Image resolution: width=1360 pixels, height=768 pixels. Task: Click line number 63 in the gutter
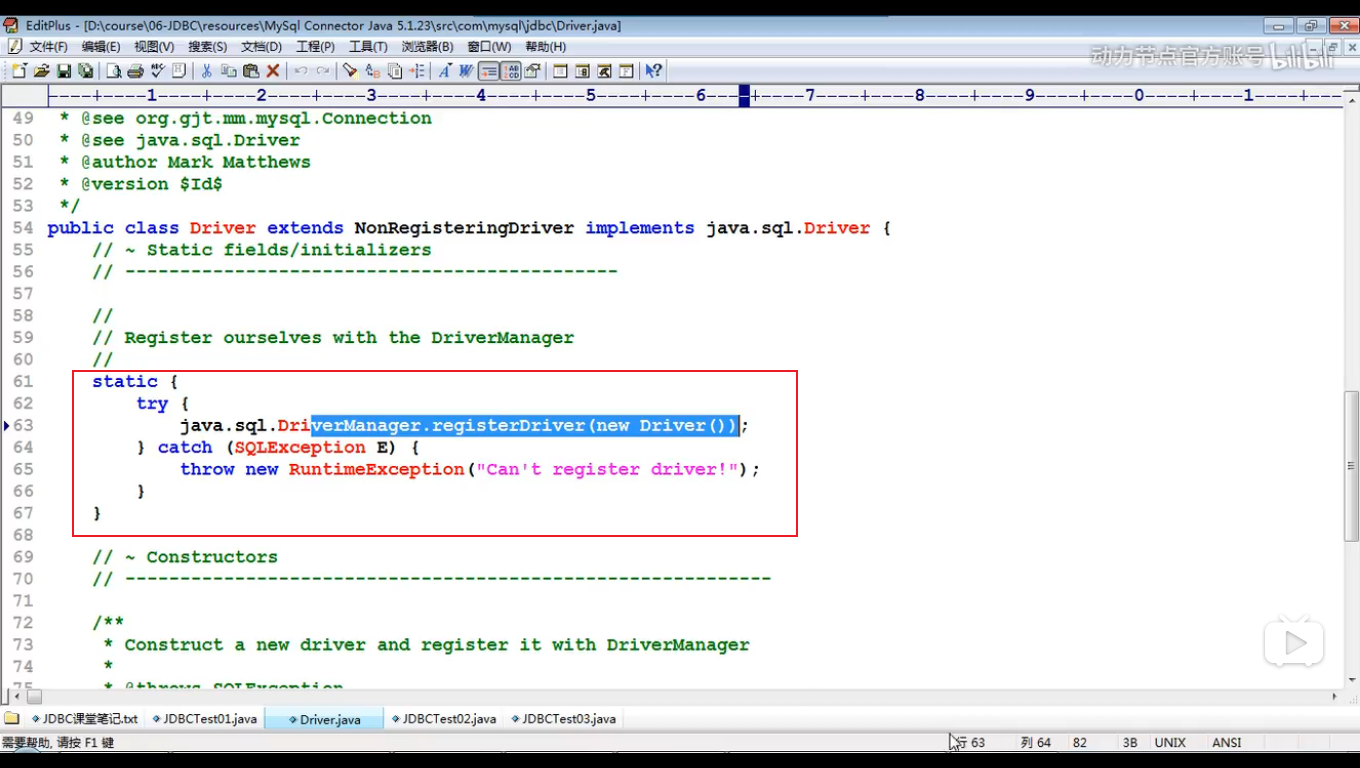tap(23, 426)
